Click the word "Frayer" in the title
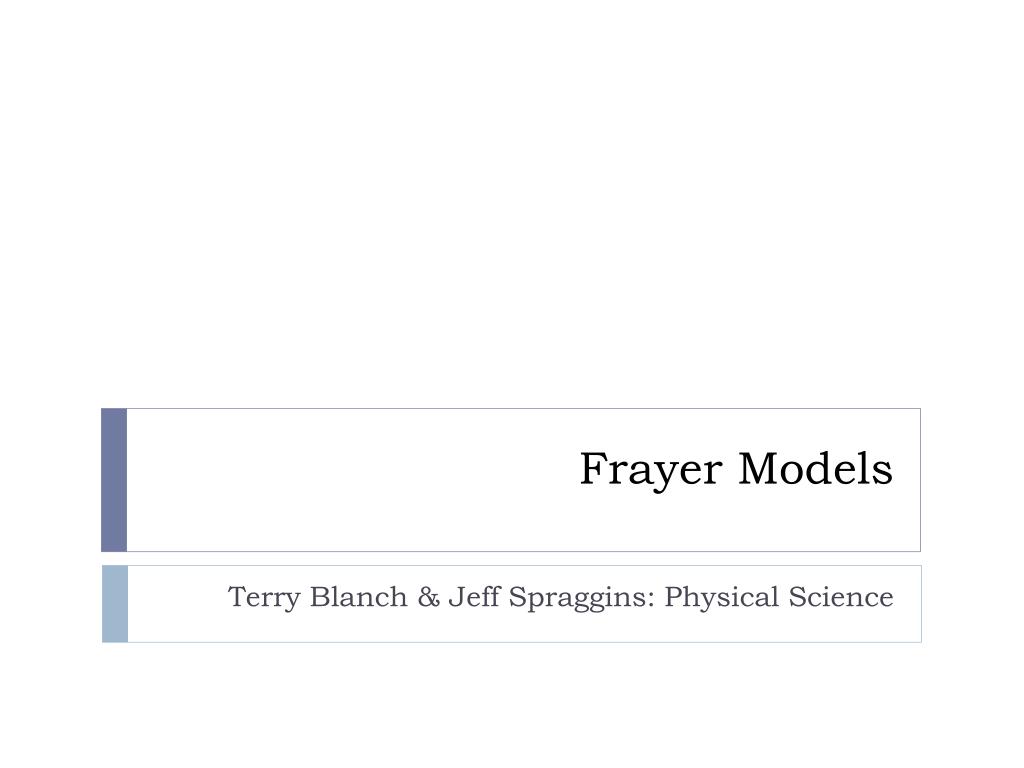The image size is (1024, 768). point(651,470)
